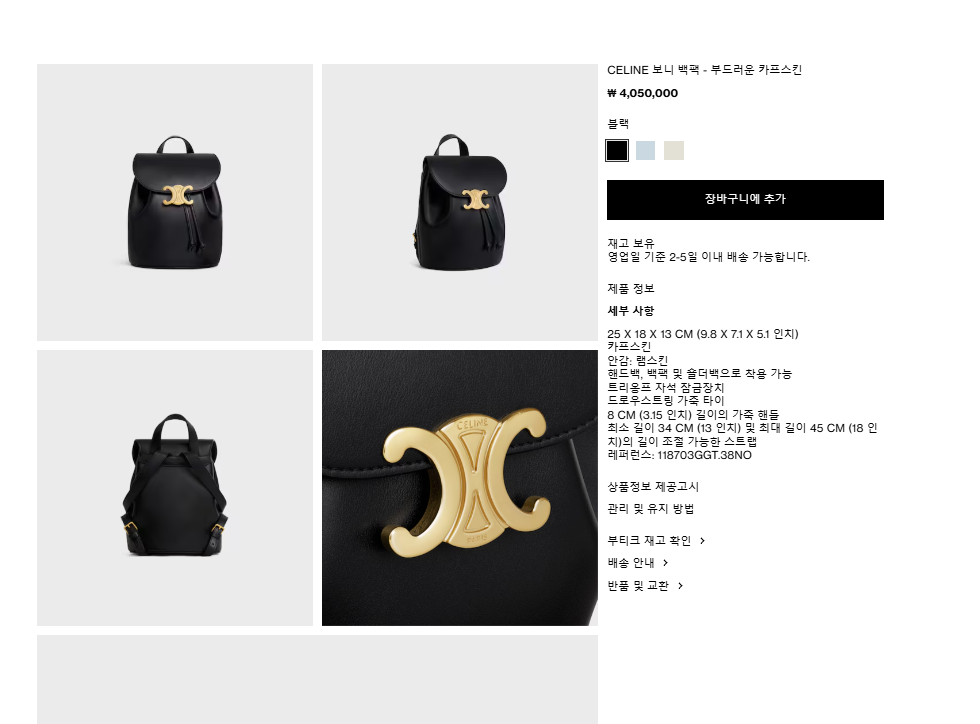Open the back view backpack image

[175, 488]
